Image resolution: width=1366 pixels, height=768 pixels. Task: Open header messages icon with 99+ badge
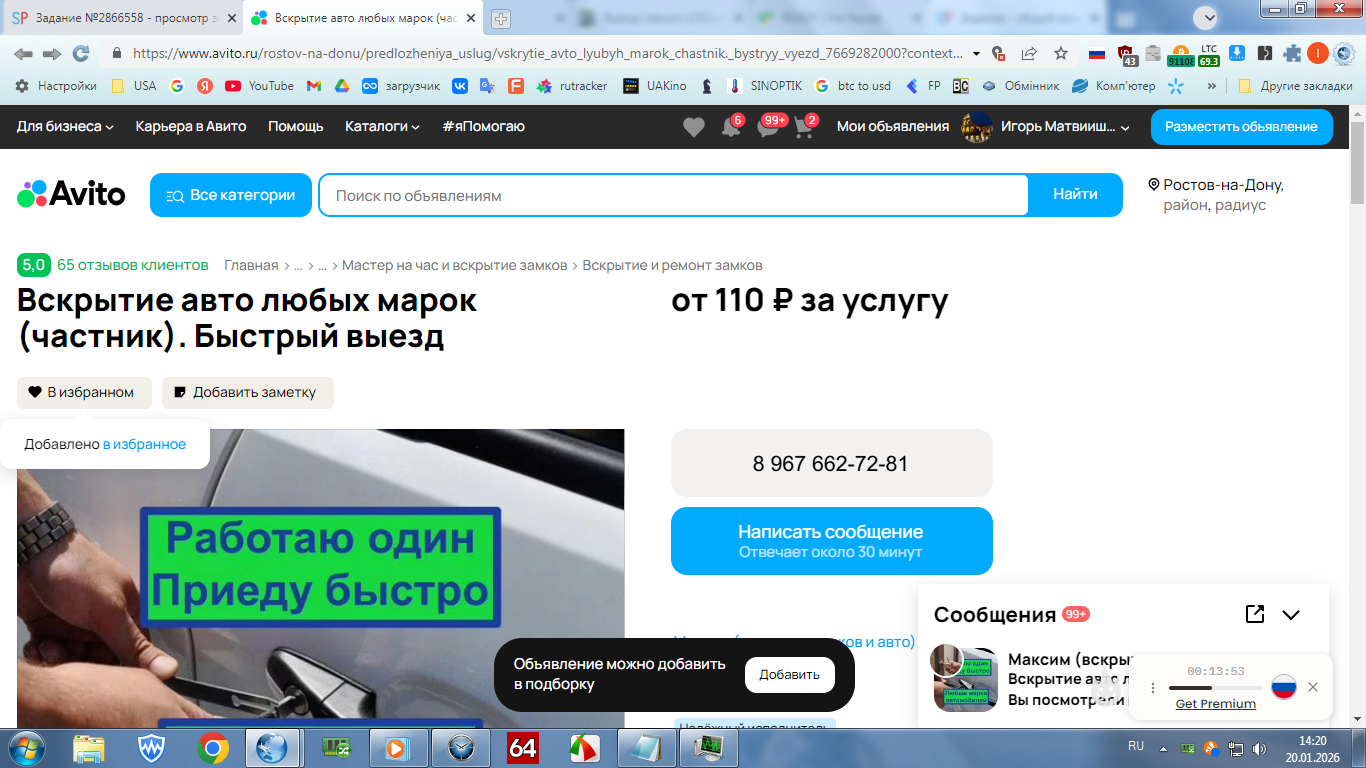pos(768,127)
